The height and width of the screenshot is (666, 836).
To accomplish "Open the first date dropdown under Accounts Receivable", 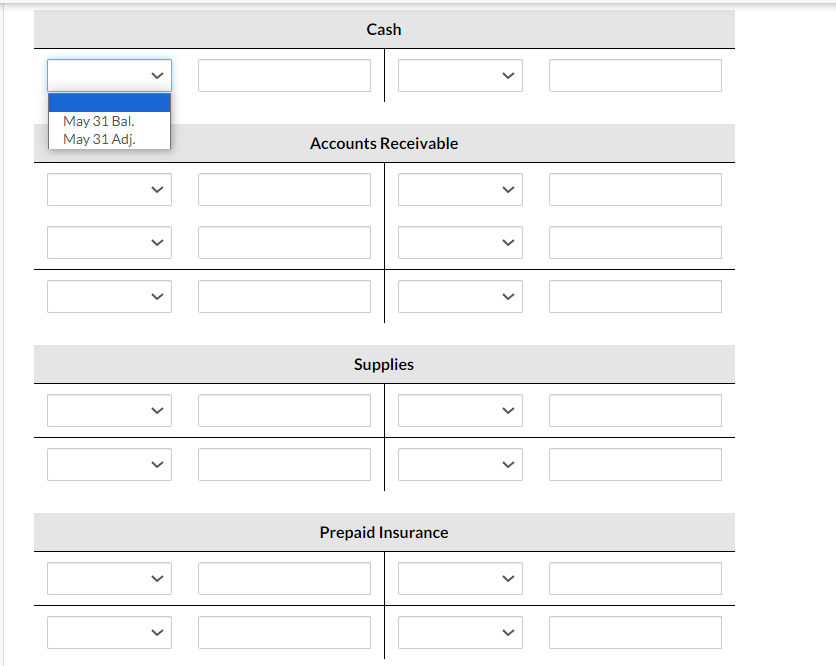I will click(109, 189).
